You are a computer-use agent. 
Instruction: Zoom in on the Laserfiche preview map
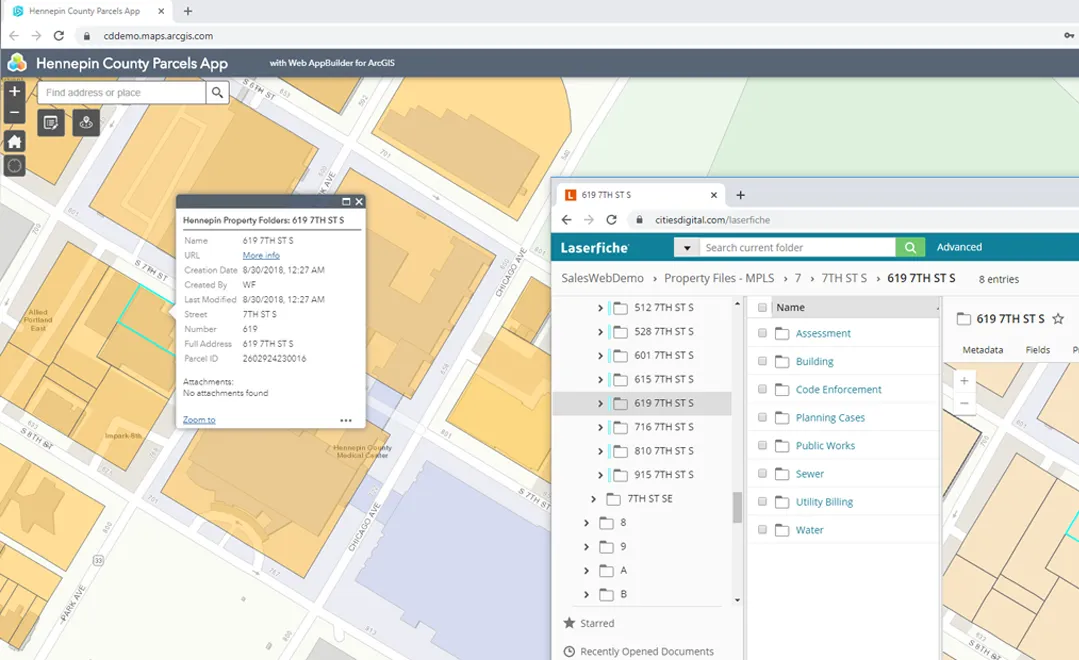coord(964,381)
